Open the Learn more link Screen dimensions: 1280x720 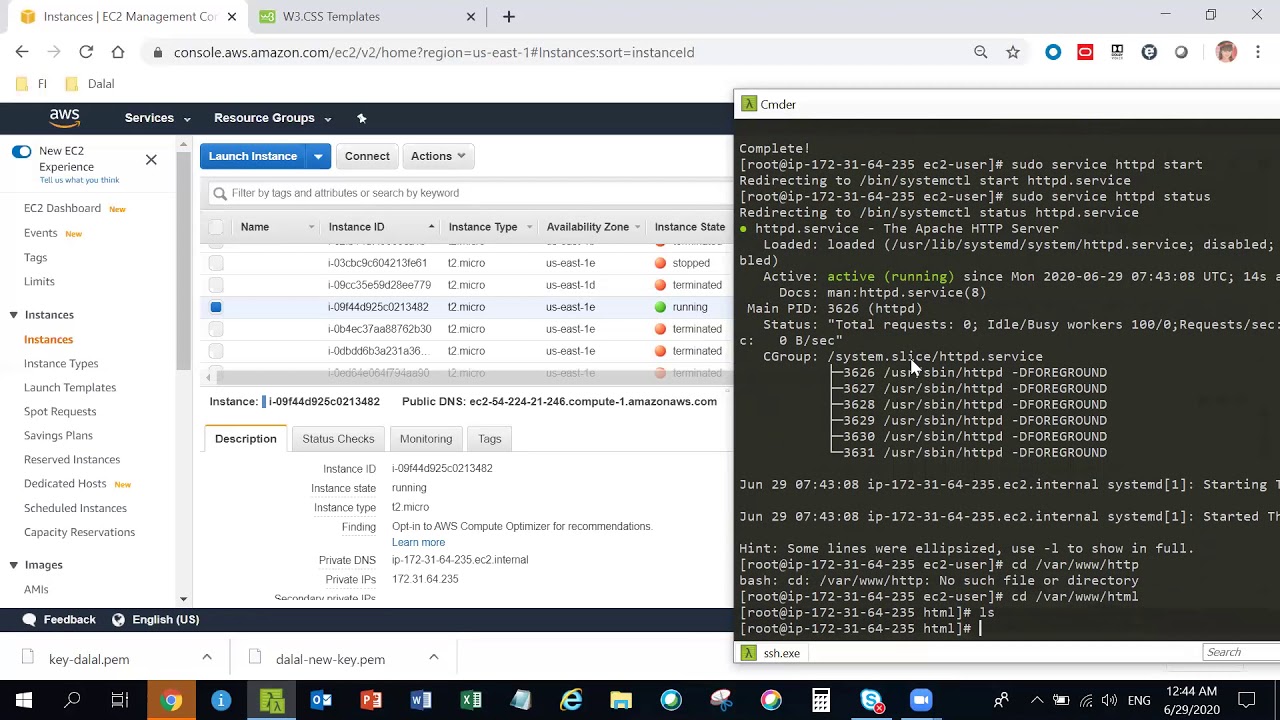tap(418, 542)
